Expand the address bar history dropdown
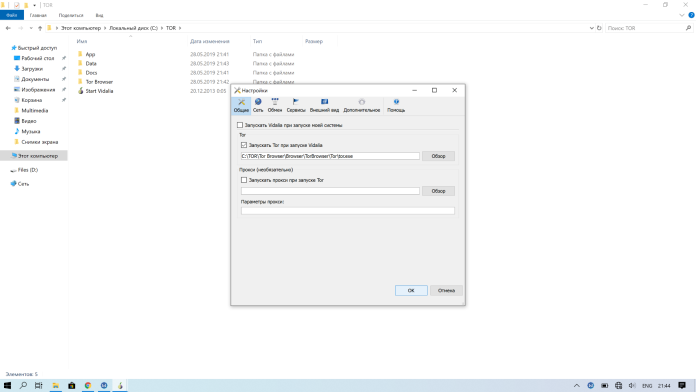The height and width of the screenshot is (392, 696). pyautogui.click(x=591, y=28)
